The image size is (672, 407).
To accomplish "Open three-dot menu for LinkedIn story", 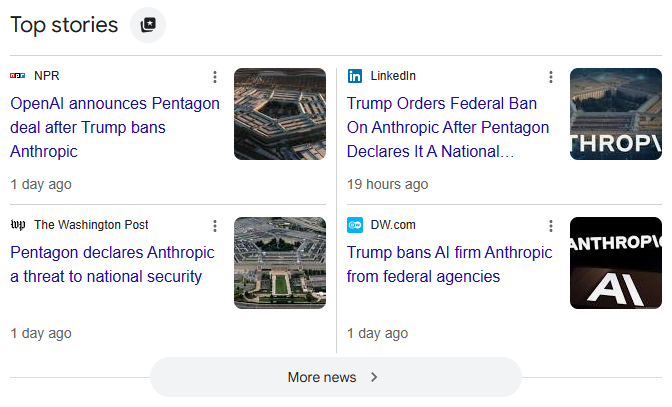I will coord(550,77).
